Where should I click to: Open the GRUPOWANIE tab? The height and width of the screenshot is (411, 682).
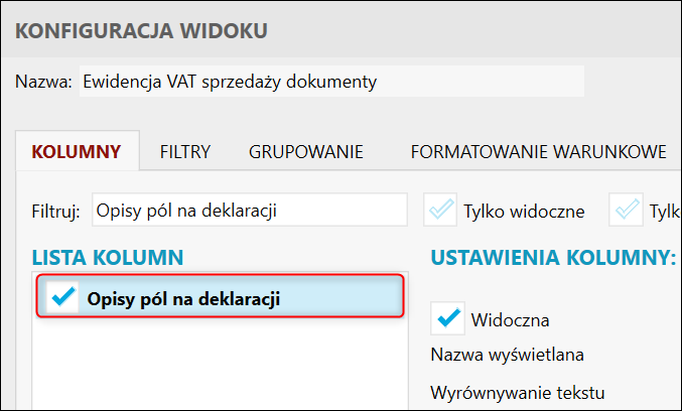click(305, 152)
